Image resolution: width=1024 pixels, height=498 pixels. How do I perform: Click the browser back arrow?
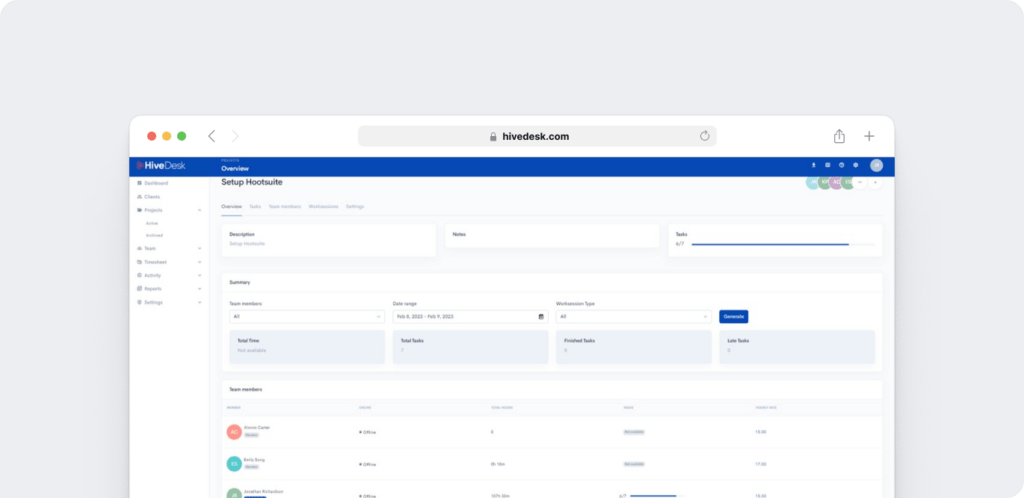point(211,136)
